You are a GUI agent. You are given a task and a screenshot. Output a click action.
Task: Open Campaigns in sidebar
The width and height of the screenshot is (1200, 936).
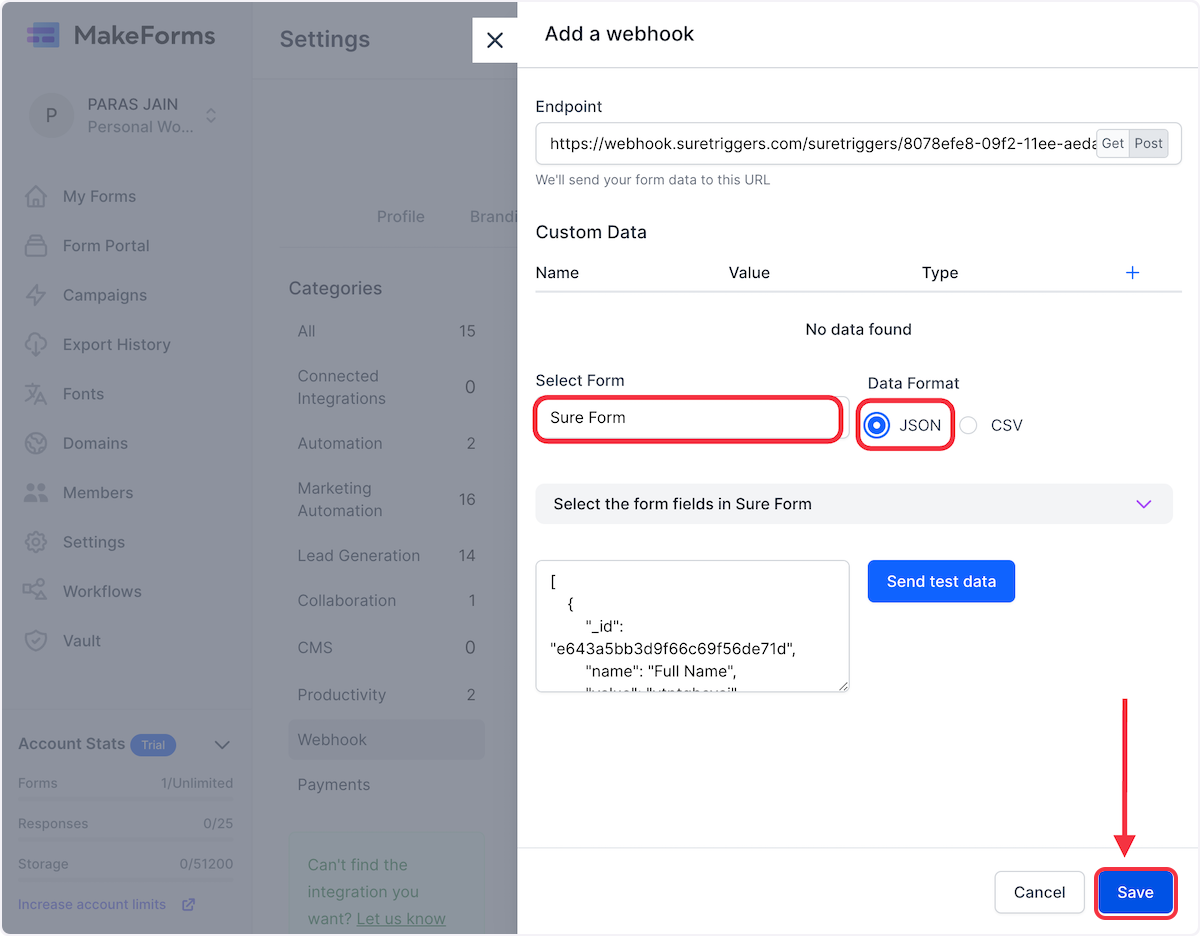tap(105, 295)
